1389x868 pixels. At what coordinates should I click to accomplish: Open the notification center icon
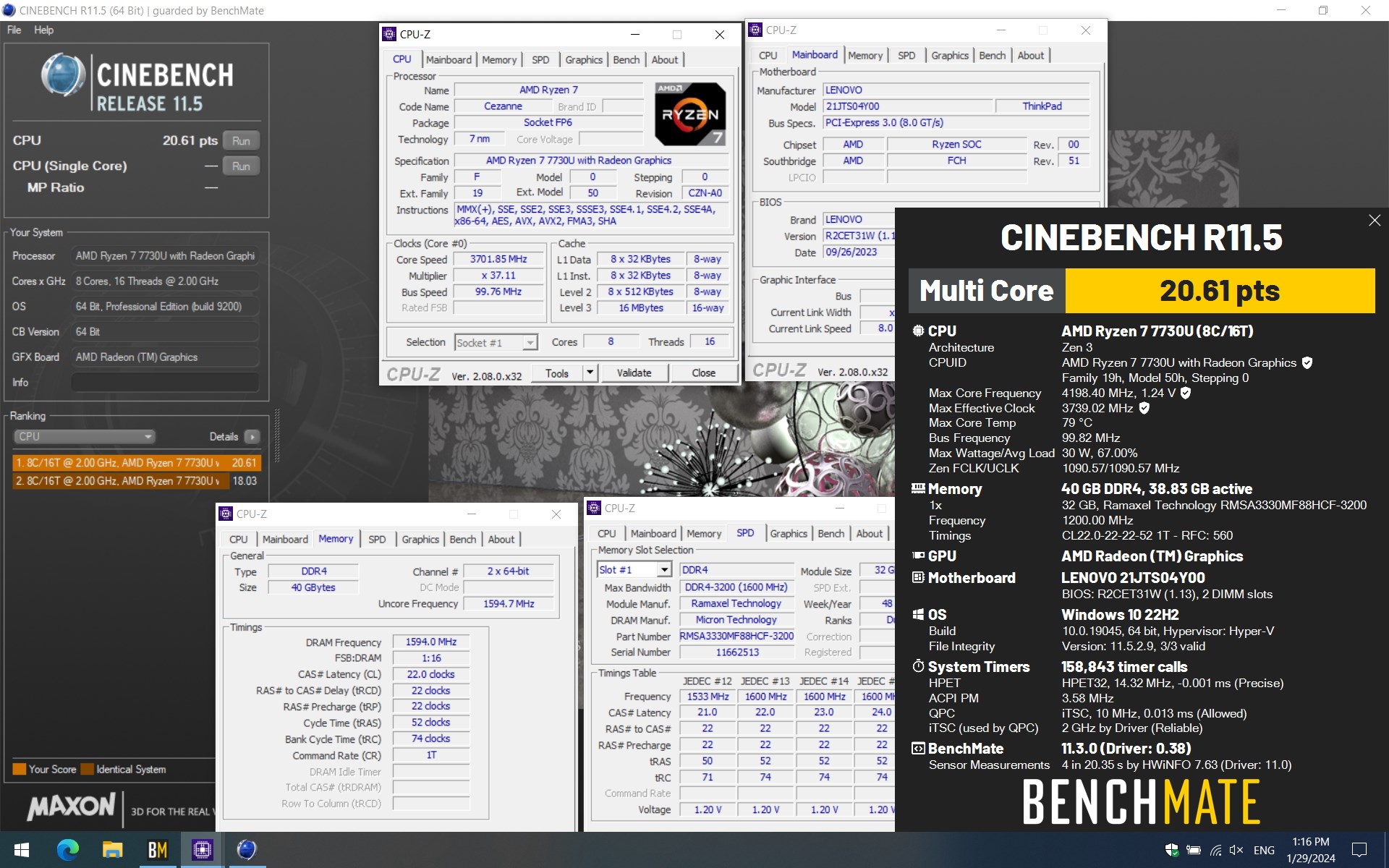[1359, 850]
